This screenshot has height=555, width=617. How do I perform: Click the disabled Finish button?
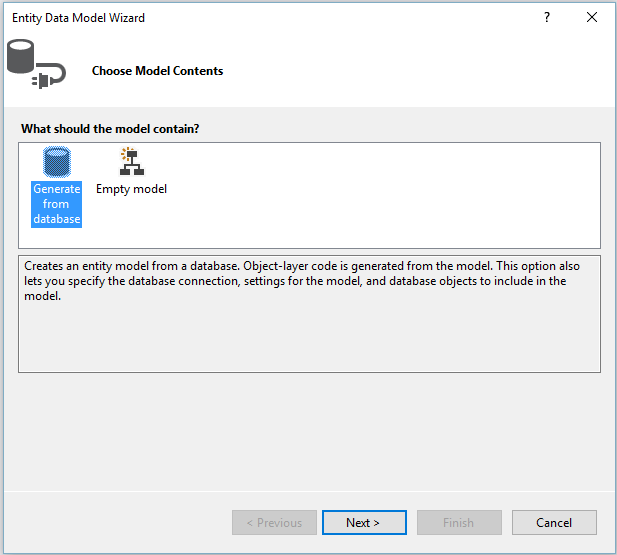point(459,522)
